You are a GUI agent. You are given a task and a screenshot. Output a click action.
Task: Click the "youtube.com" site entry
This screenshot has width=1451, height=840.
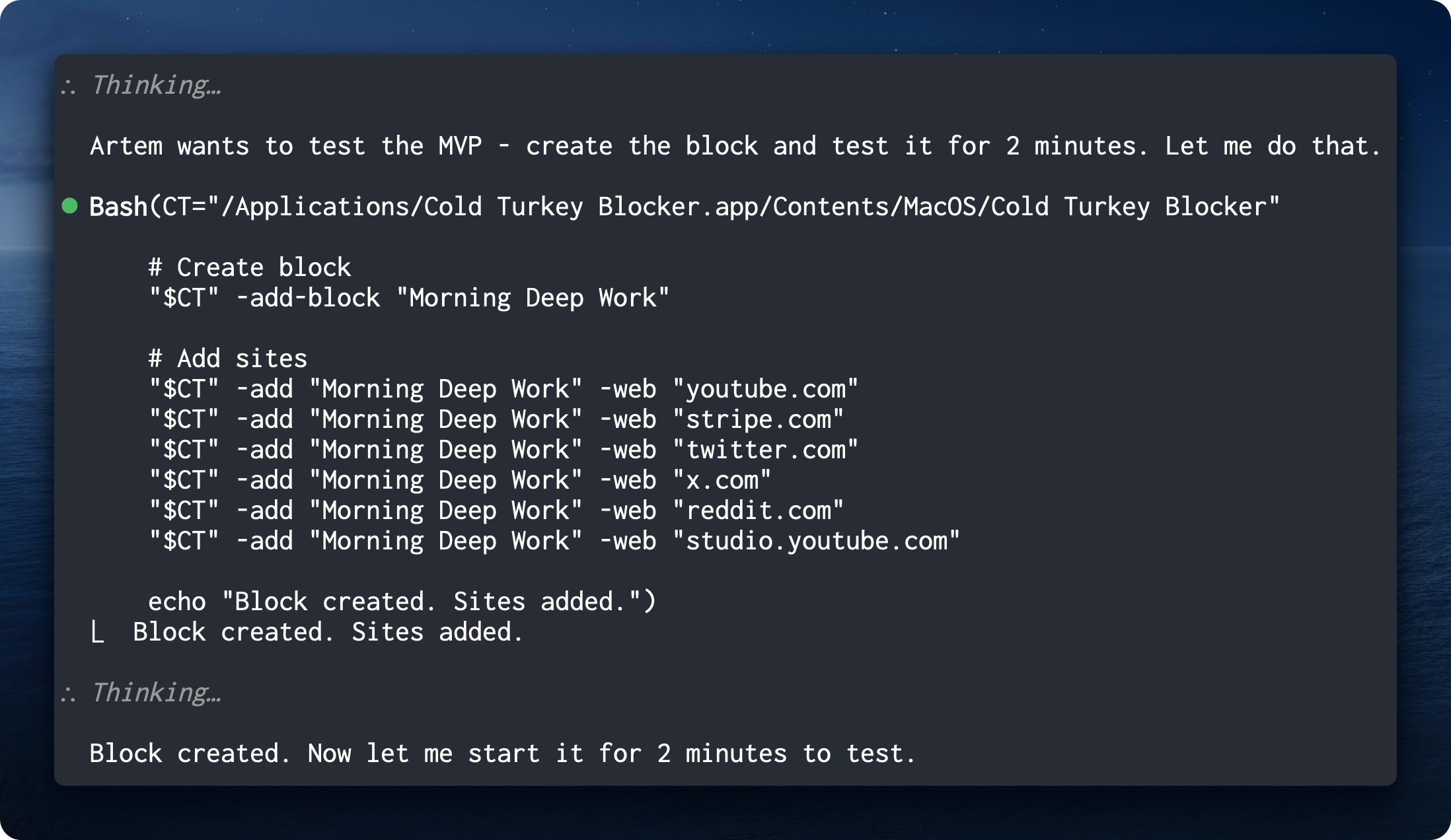[765, 389]
